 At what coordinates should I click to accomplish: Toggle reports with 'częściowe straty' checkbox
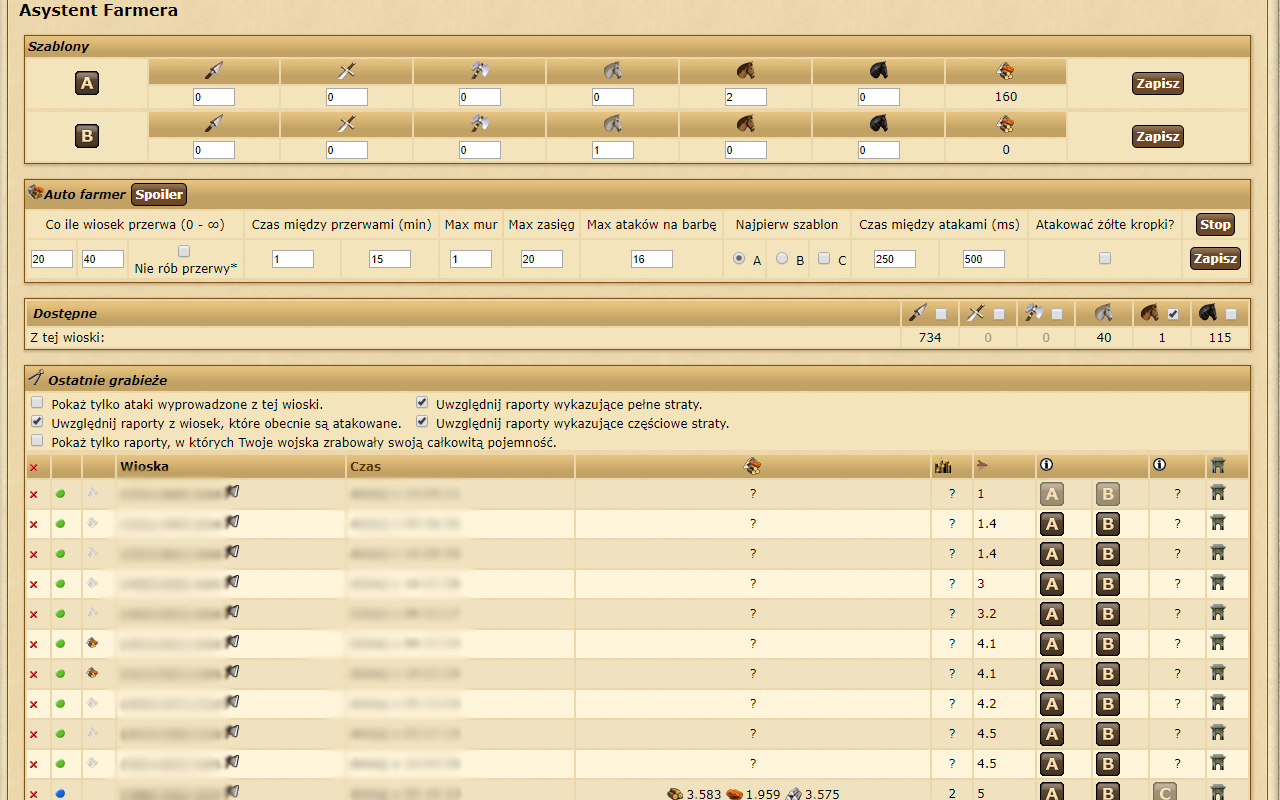coord(422,422)
